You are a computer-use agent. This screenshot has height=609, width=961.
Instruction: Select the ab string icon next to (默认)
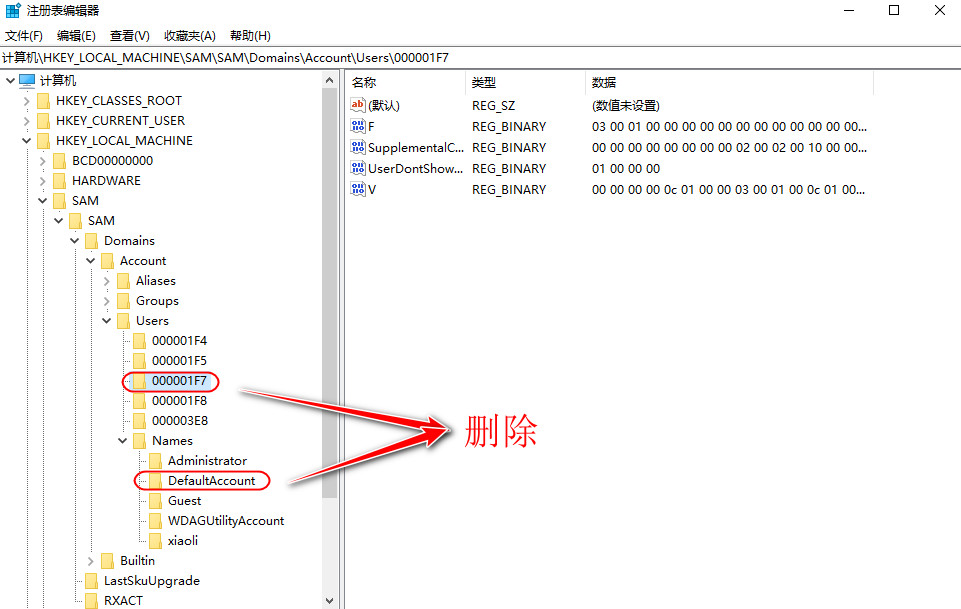358,105
